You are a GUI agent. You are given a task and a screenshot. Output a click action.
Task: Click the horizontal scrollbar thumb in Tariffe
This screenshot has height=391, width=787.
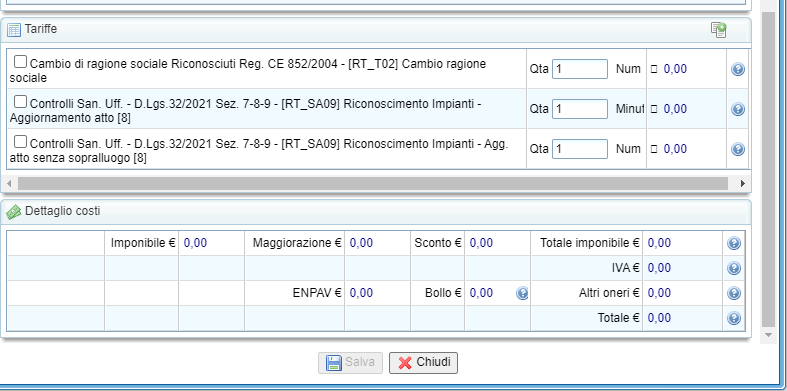point(372,183)
